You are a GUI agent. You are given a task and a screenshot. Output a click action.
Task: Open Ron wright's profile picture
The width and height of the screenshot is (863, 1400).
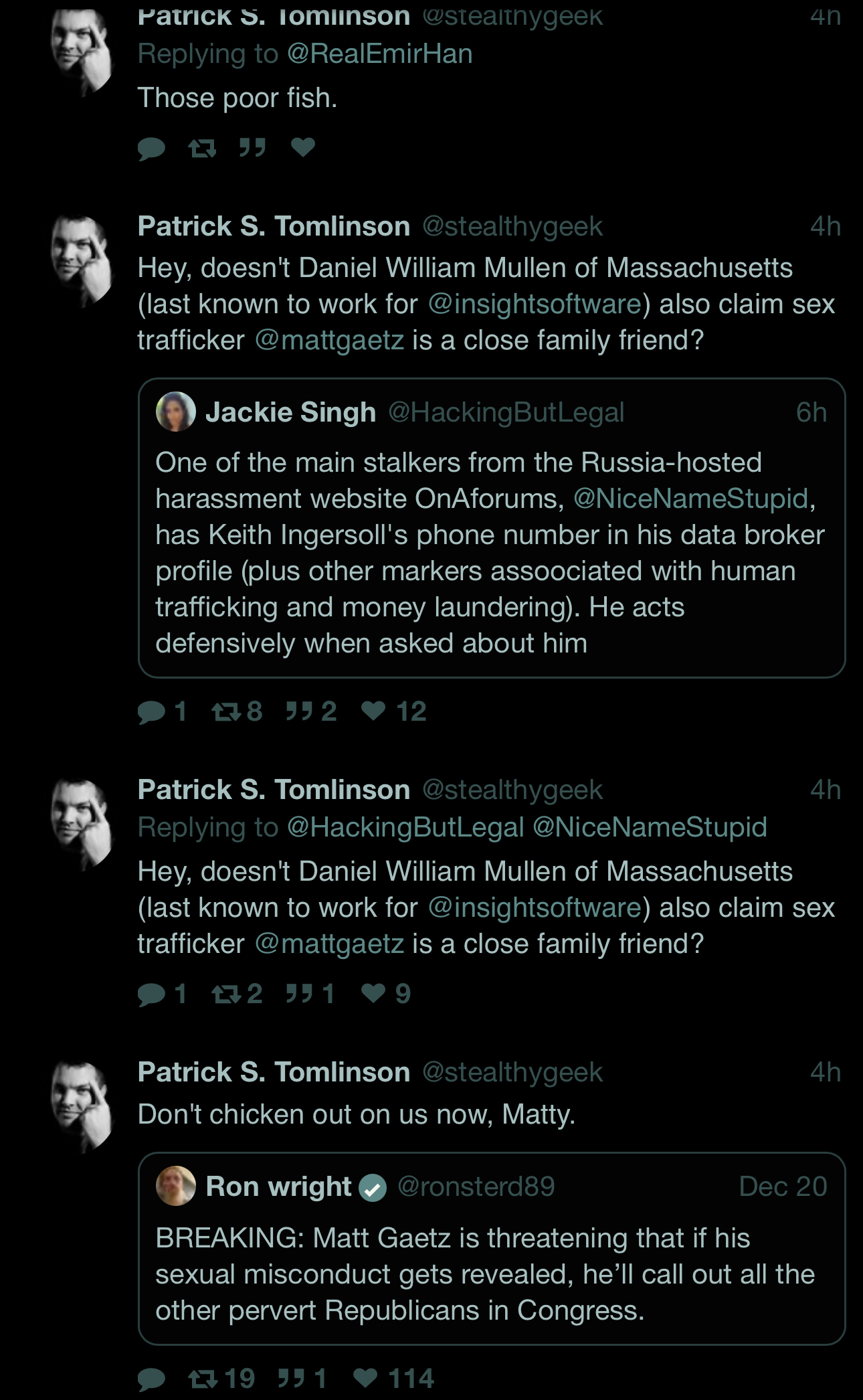pyautogui.click(x=176, y=1186)
